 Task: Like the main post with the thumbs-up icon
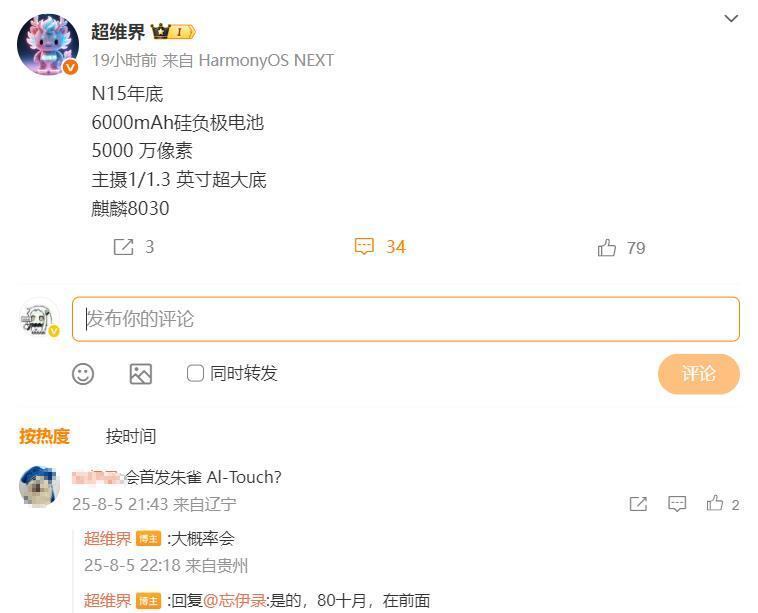[x=607, y=248]
